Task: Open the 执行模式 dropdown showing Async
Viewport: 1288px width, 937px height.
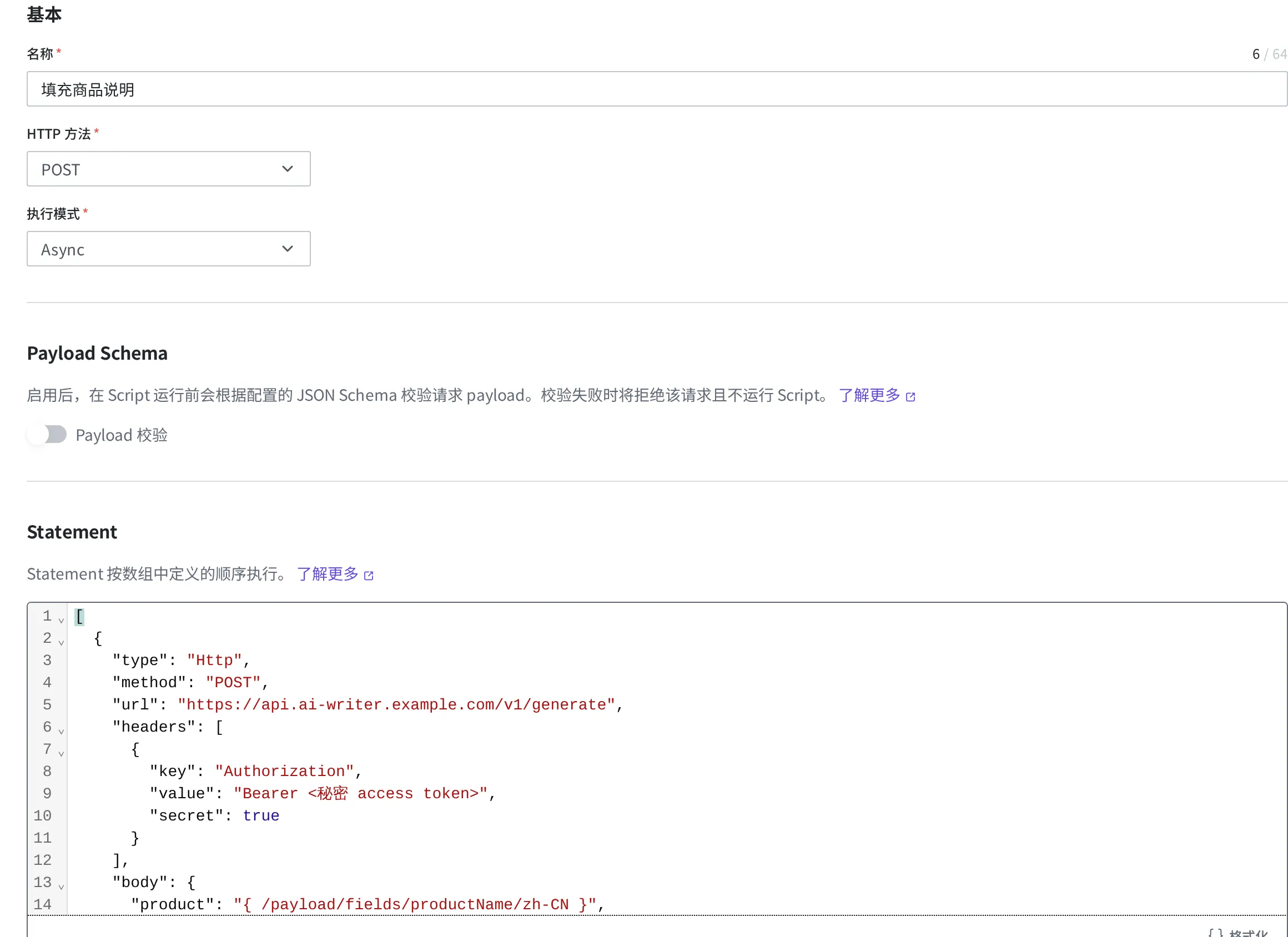Action: (168, 249)
